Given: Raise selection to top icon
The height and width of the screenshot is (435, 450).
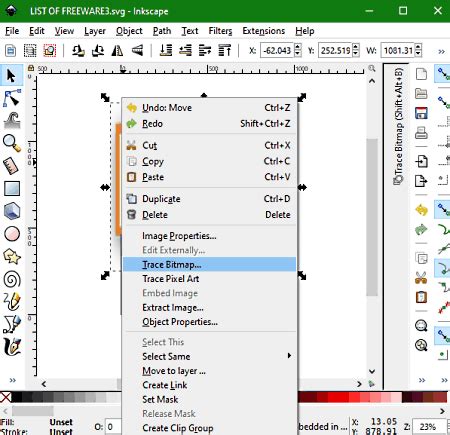Looking at the screenshot, I should coord(225,51).
